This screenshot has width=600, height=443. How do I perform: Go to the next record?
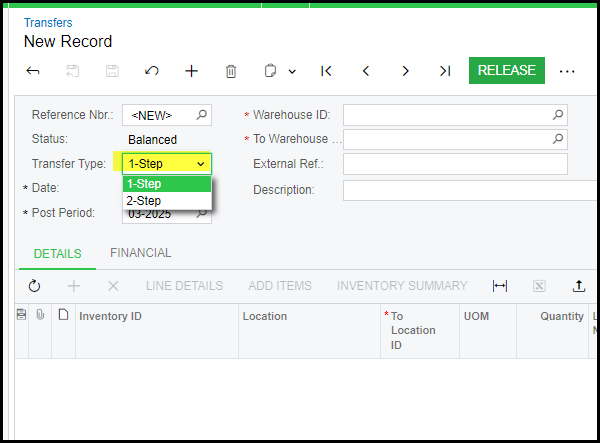tap(405, 71)
